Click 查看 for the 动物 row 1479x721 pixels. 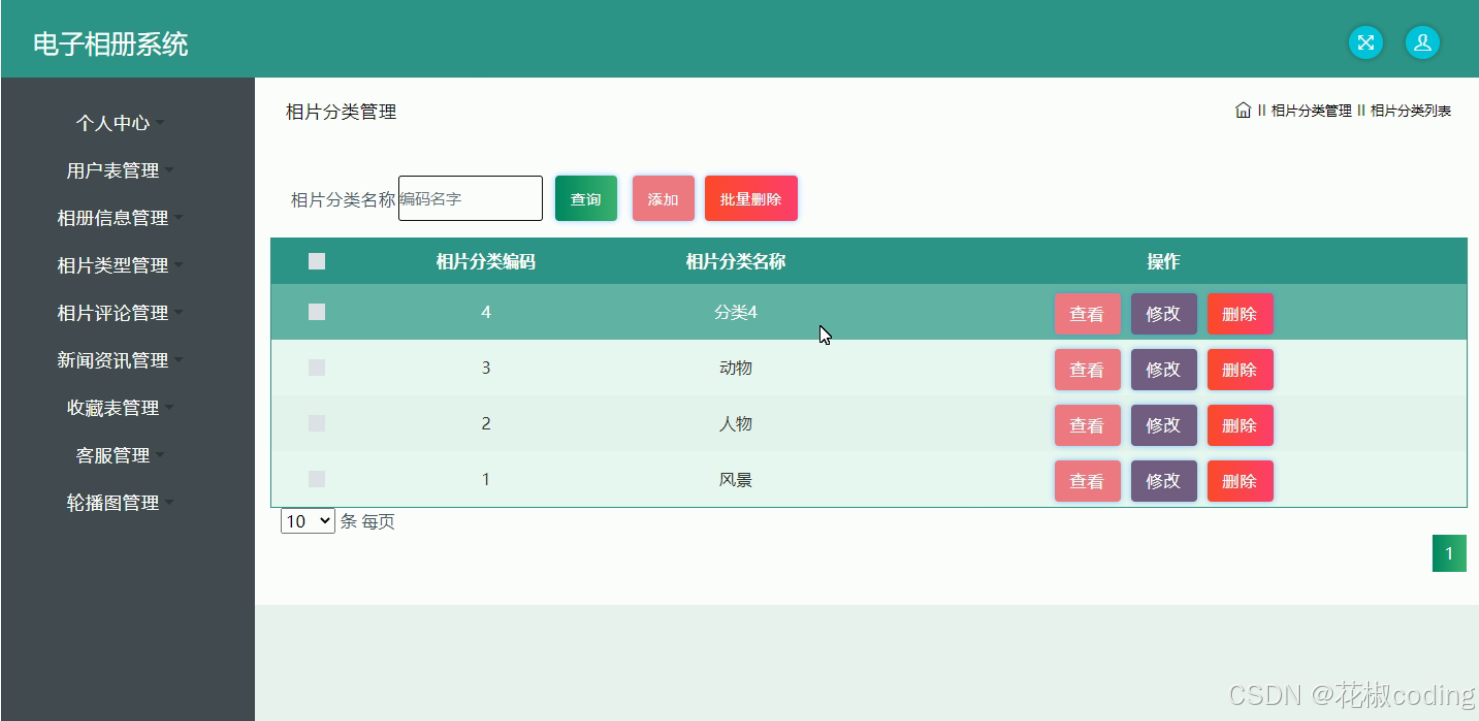pos(1087,370)
